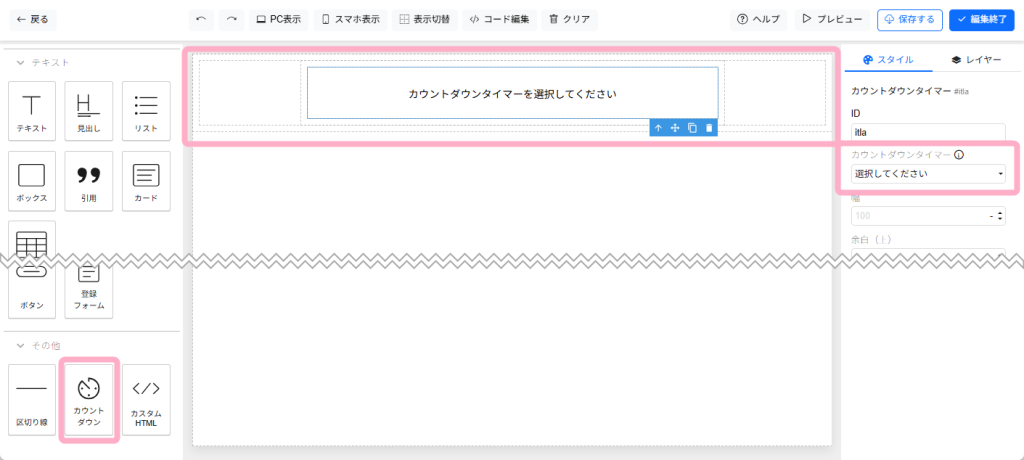The height and width of the screenshot is (460, 1024).
Task: Click the redo arrow icon
Action: (x=231, y=19)
